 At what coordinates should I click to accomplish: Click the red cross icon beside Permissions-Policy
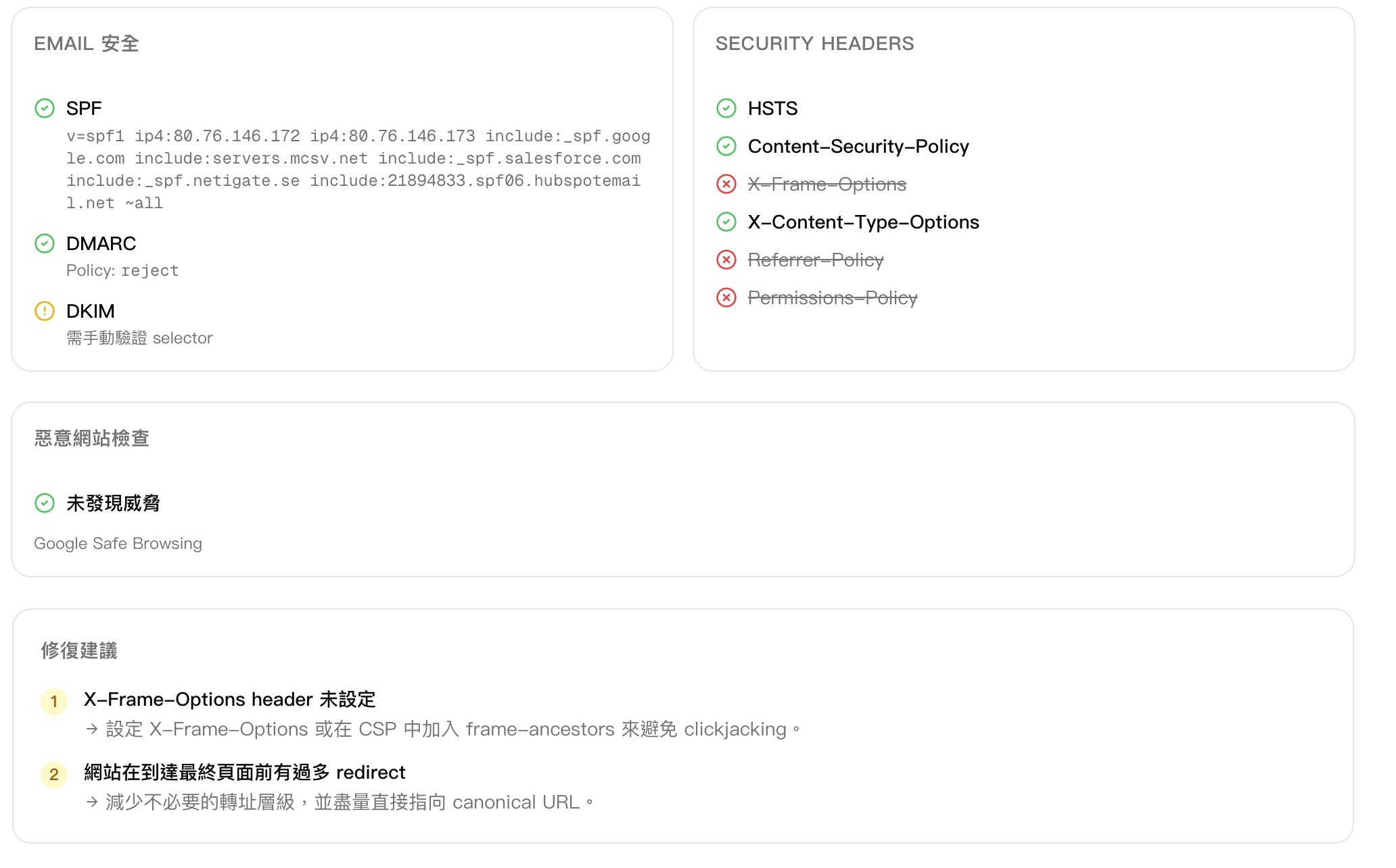pos(726,297)
